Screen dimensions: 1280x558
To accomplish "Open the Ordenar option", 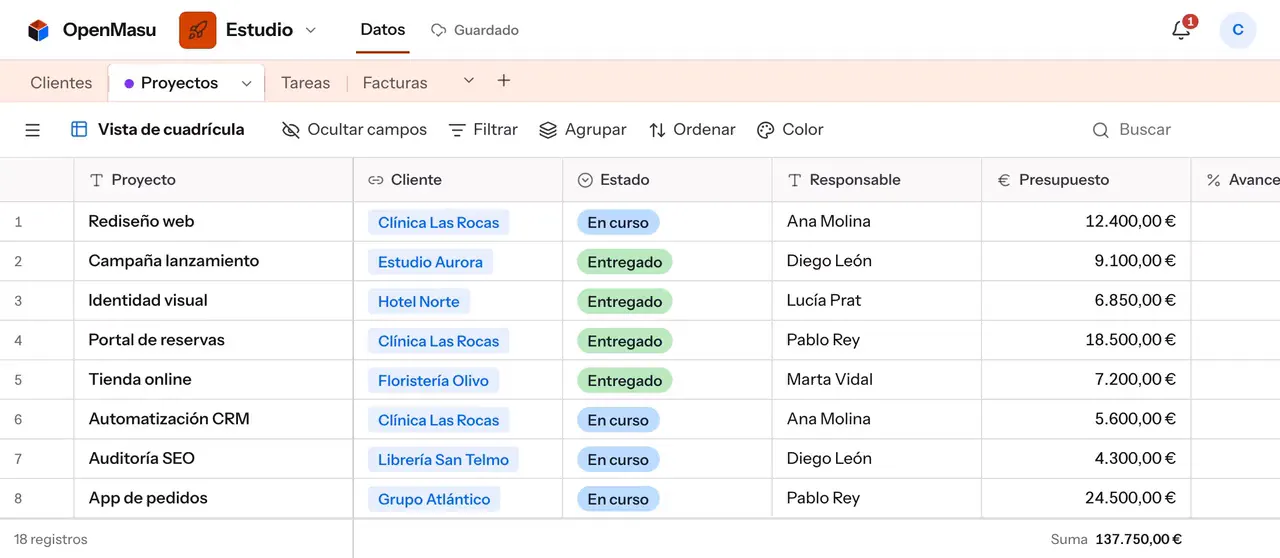I will point(692,130).
